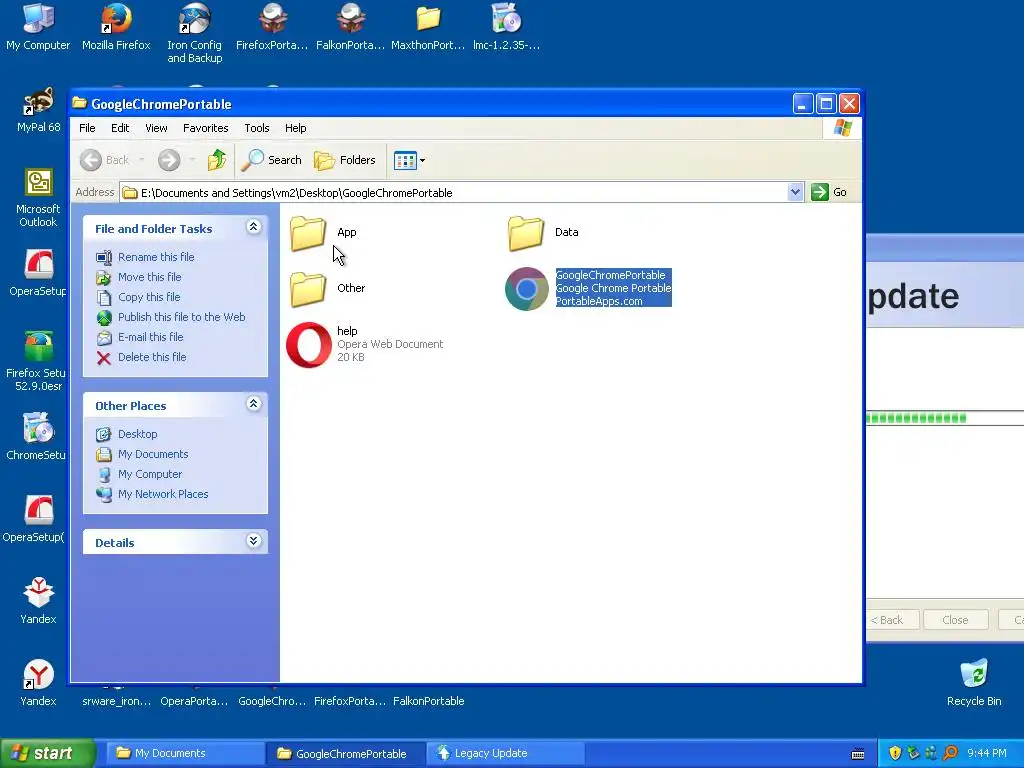Click Publish this file to the Web

pyautogui.click(x=182, y=317)
